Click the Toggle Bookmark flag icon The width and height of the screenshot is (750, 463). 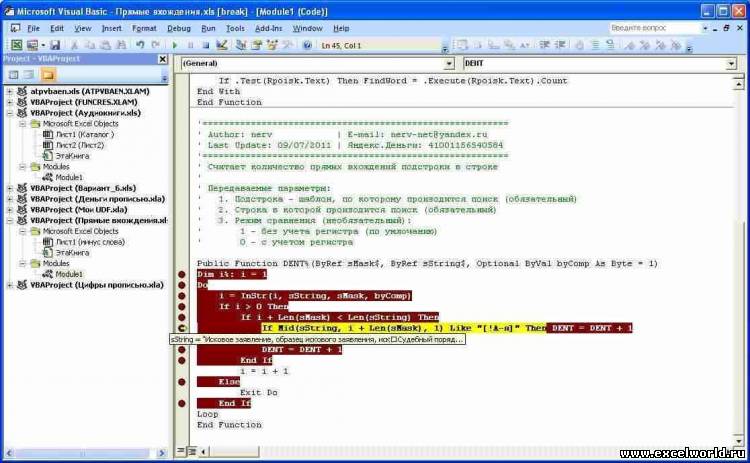click(x=630, y=45)
